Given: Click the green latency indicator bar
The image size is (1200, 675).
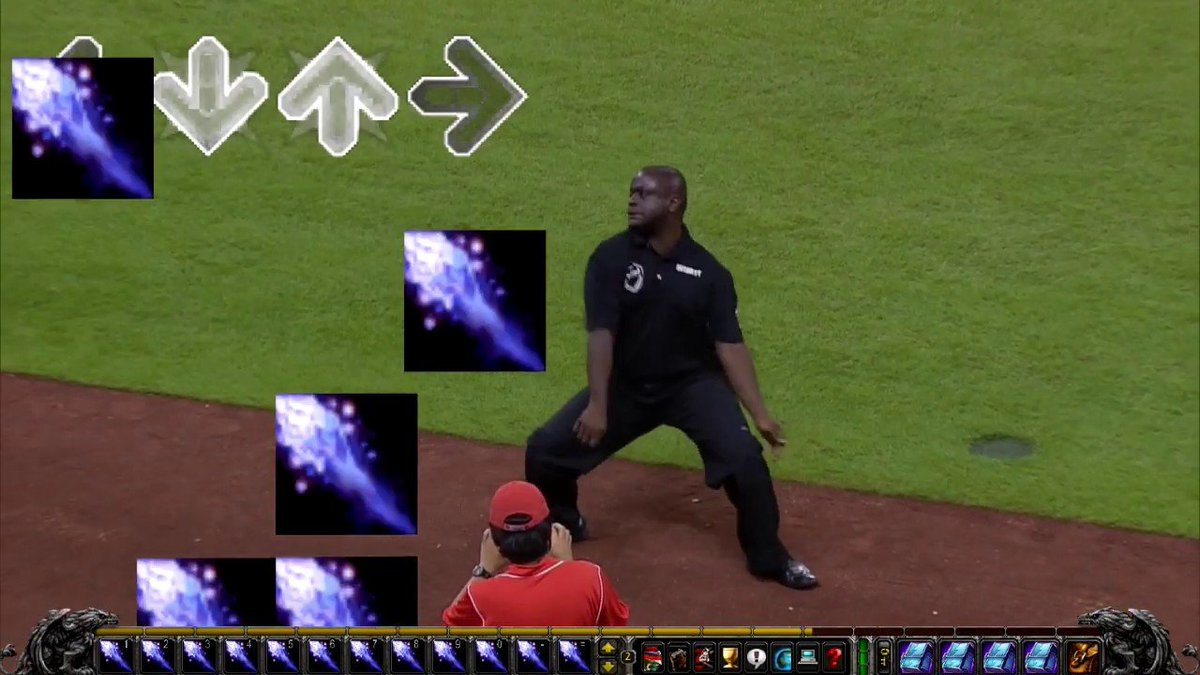Looking at the screenshot, I should [863, 657].
